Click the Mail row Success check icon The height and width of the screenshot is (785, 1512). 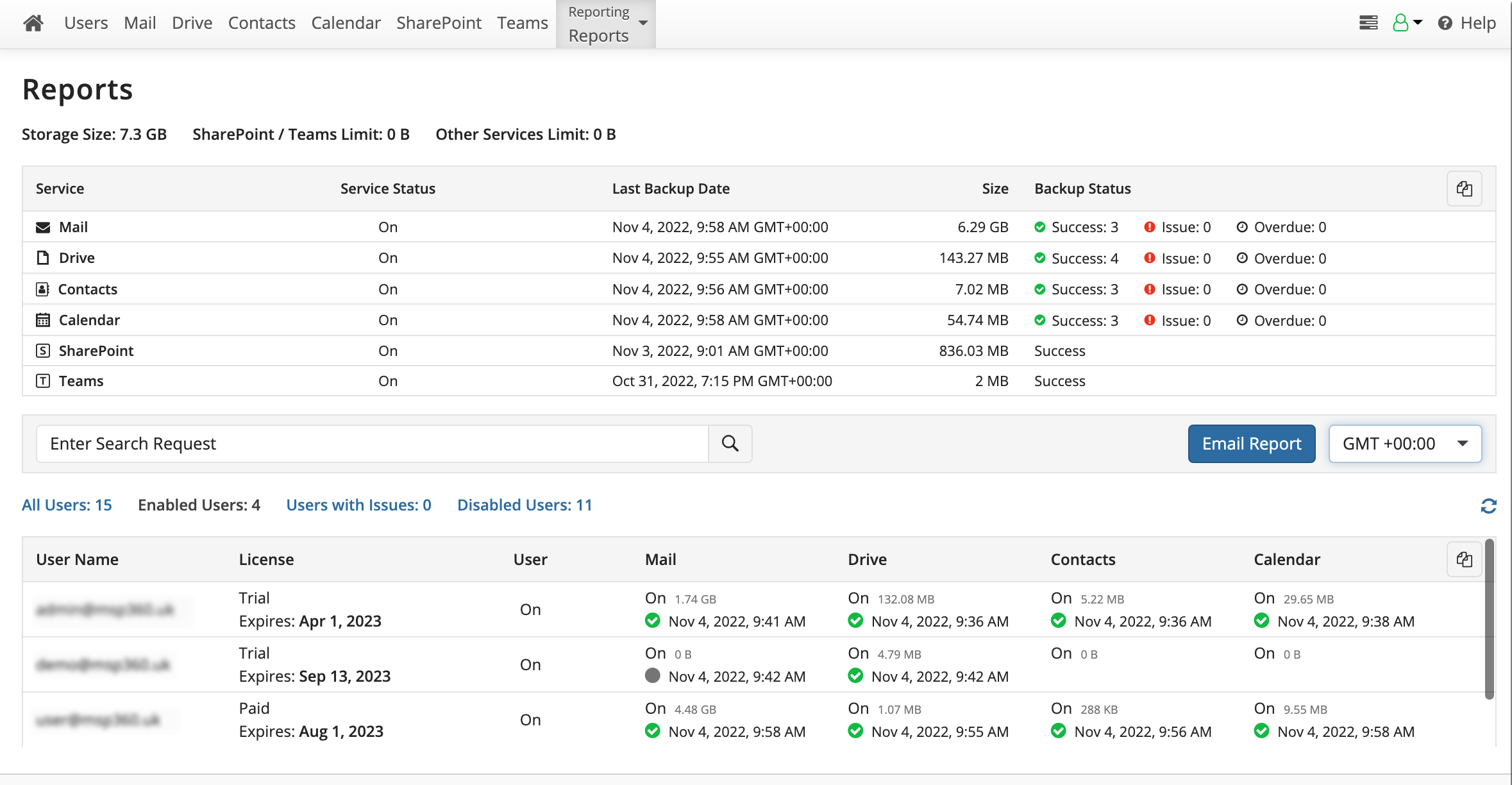(1040, 227)
